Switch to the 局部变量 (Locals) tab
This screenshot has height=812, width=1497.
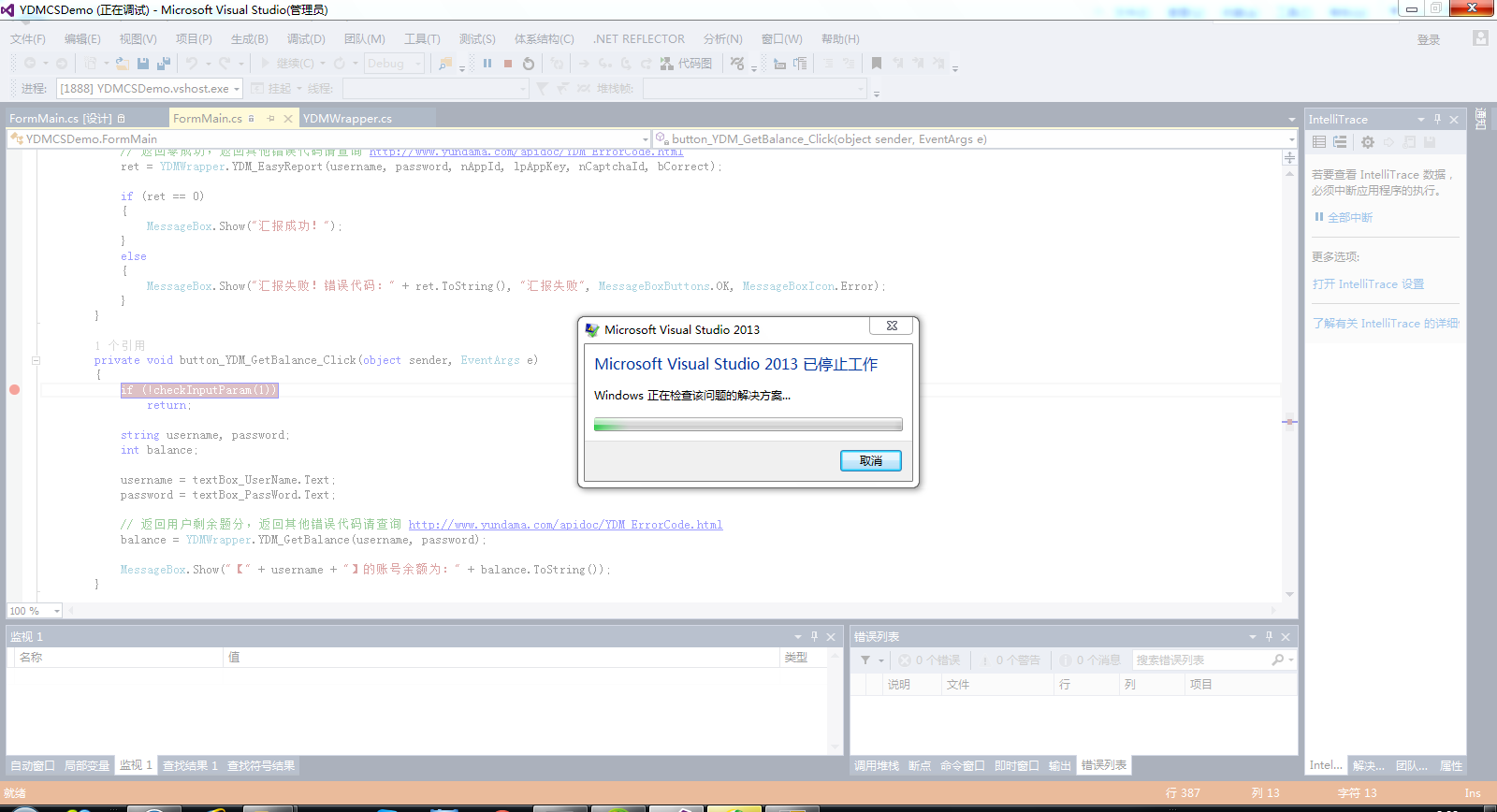tap(87, 765)
